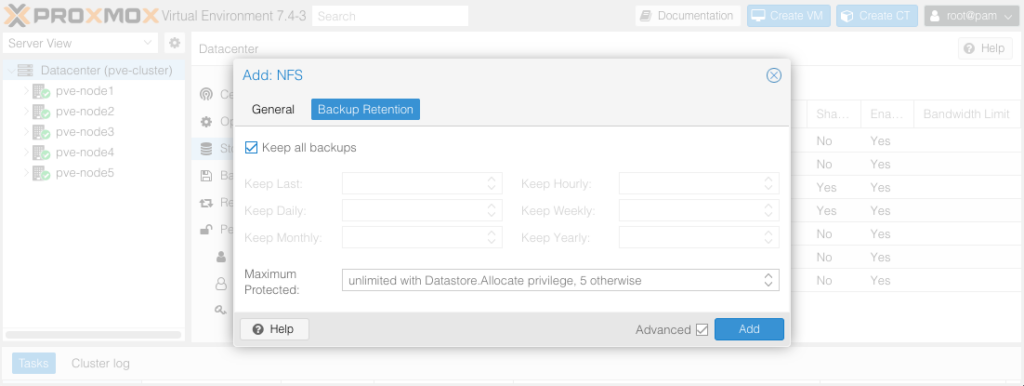Click the Bandwidth Limit column header
Viewport: 1024px width, 386px height.
[x=966, y=114]
